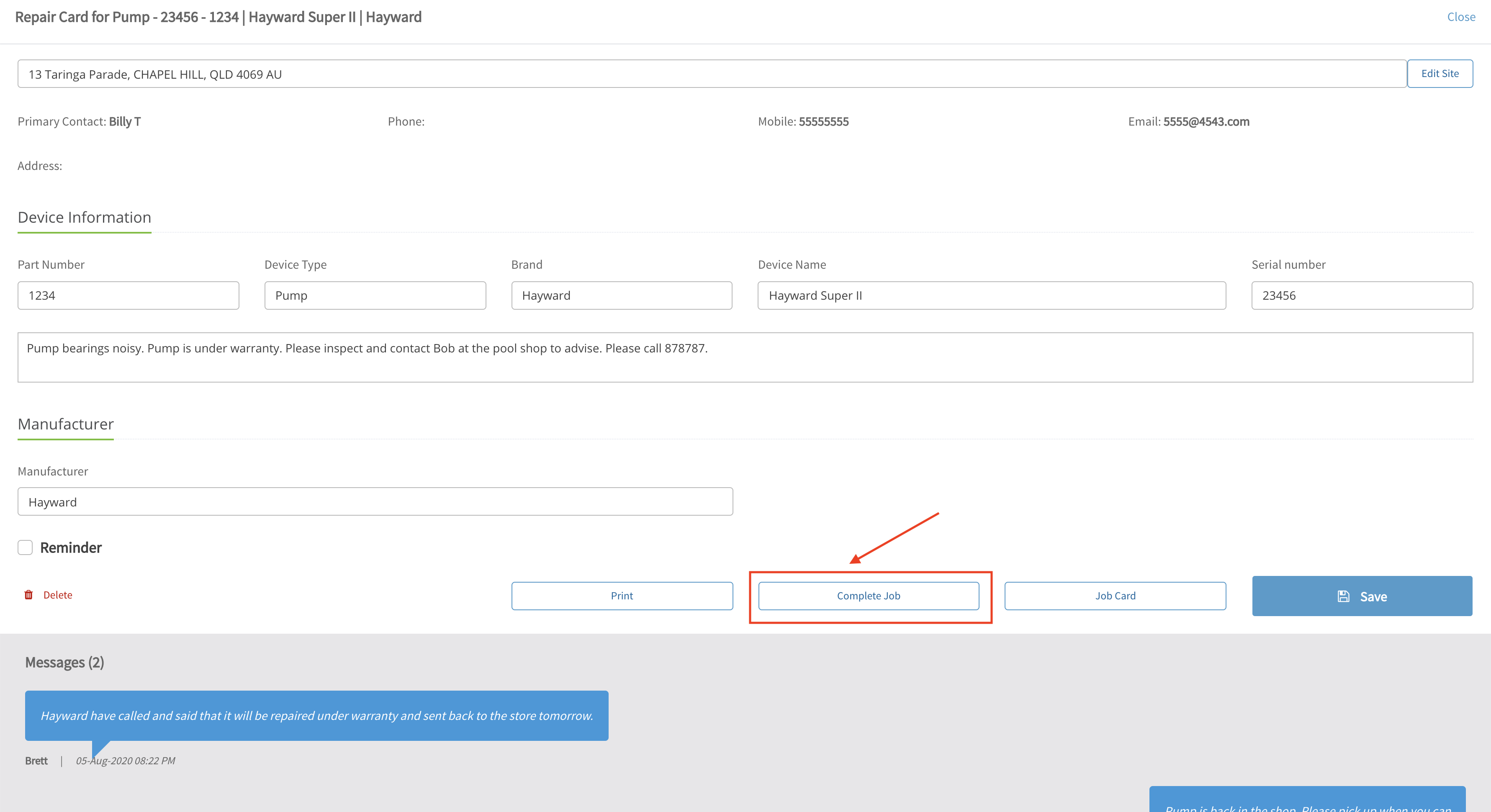Click the primary contact name Billy T
The width and height of the screenshot is (1491, 812).
(x=125, y=121)
